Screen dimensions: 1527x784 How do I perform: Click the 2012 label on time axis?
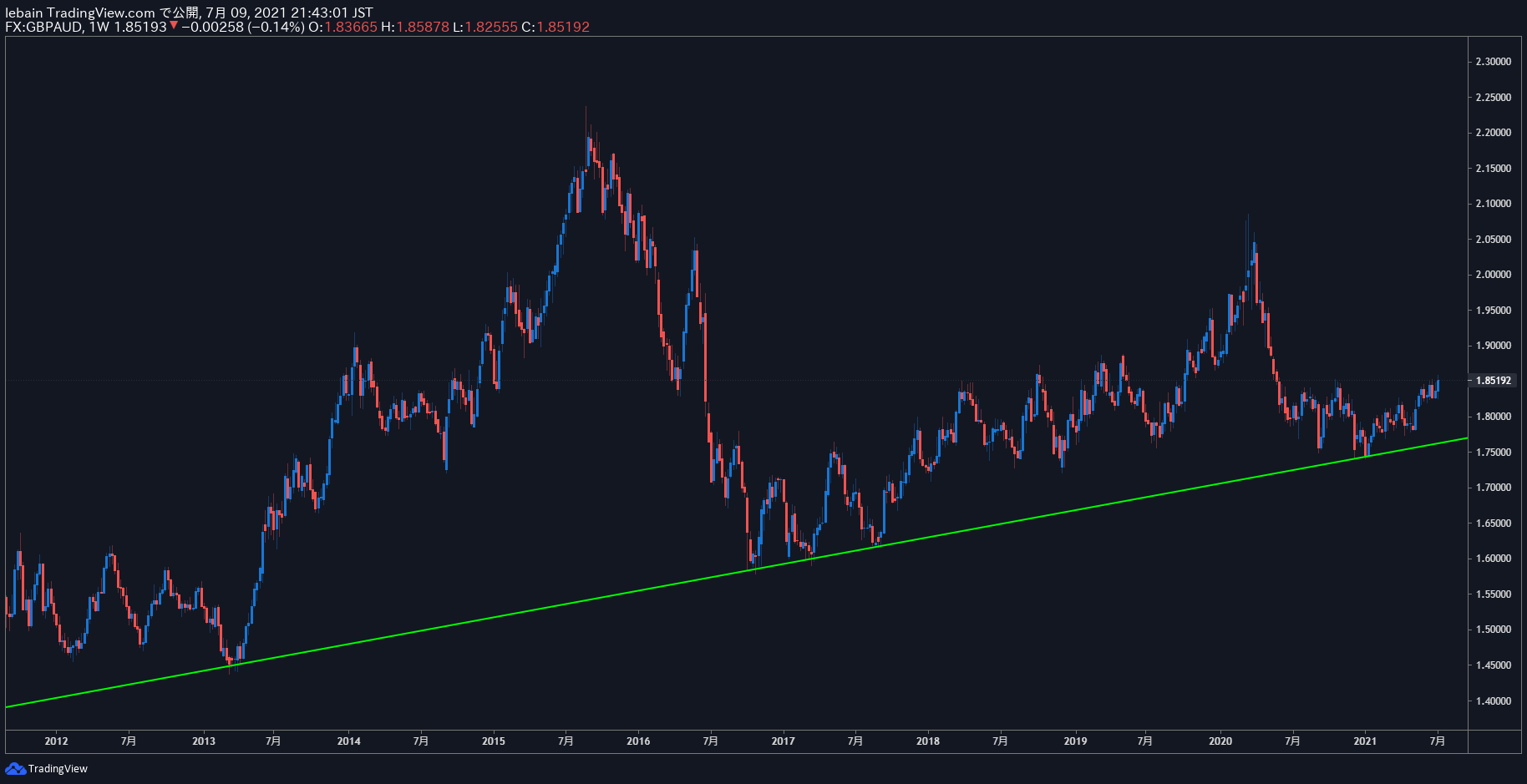[56, 741]
